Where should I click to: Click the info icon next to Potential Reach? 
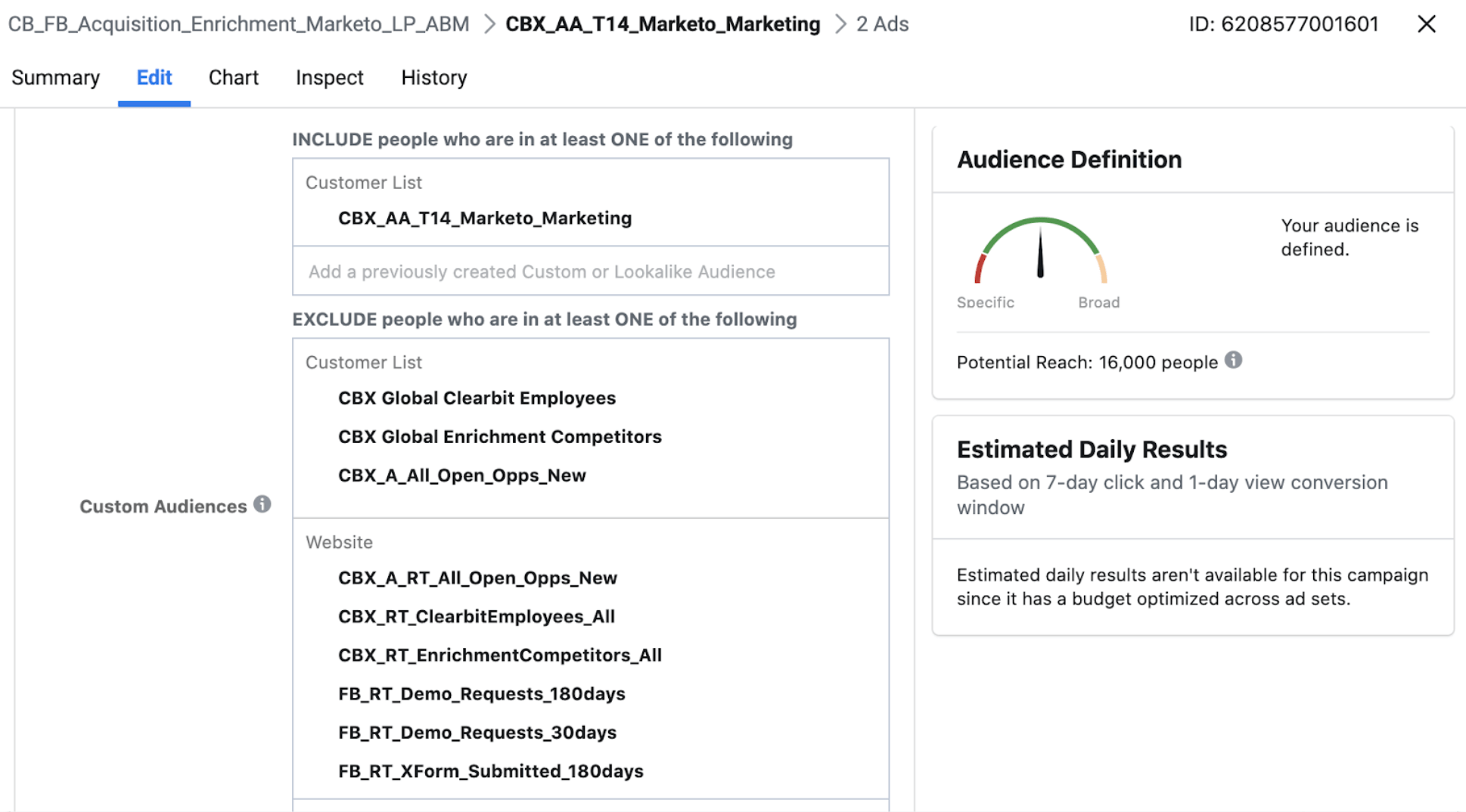pos(1233,361)
